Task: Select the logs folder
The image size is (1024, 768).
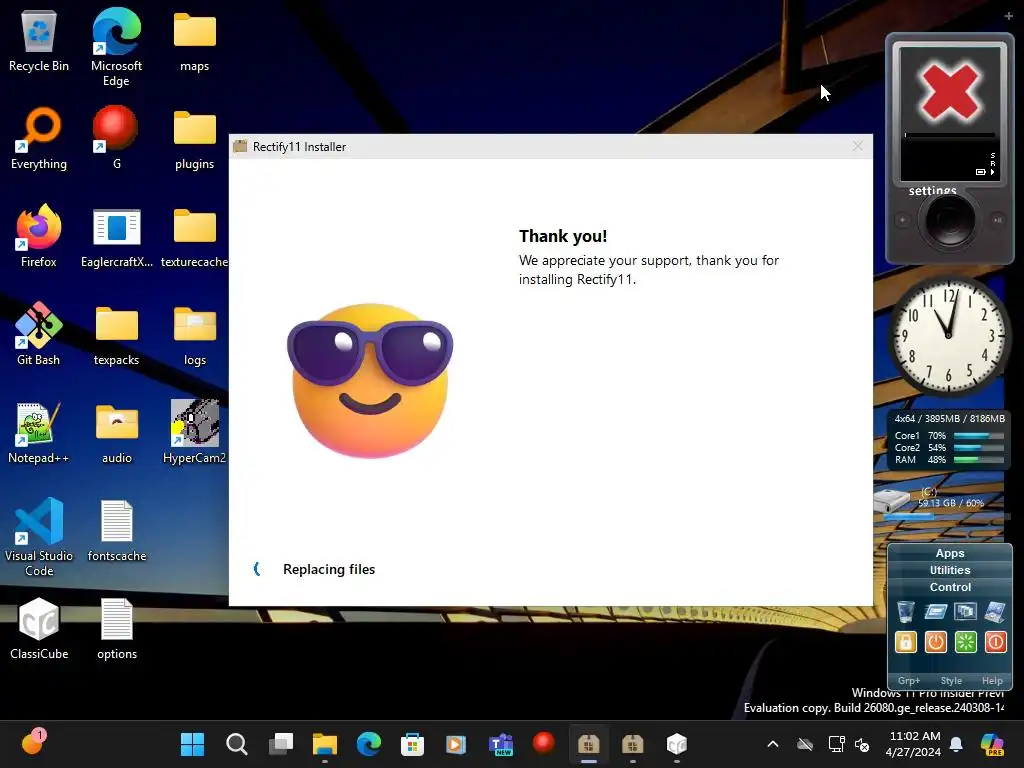Action: (195, 335)
